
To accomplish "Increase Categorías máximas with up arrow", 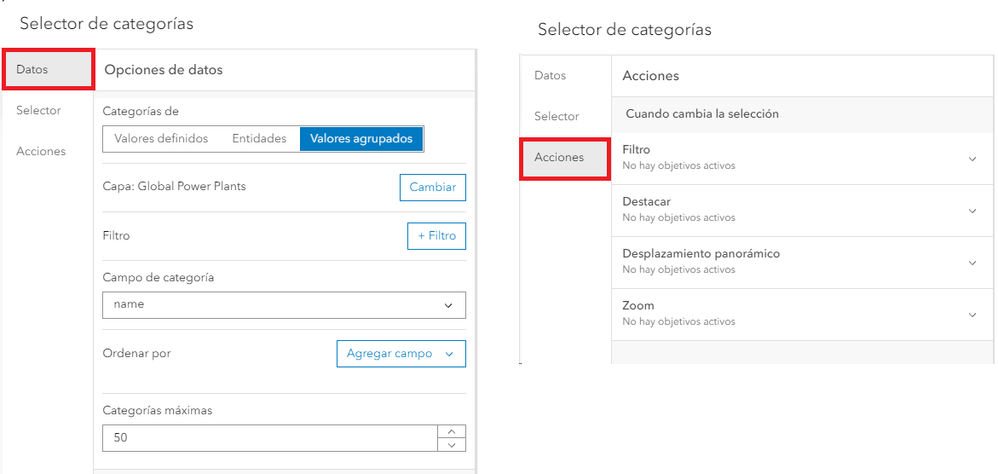I will click(x=452, y=432).
